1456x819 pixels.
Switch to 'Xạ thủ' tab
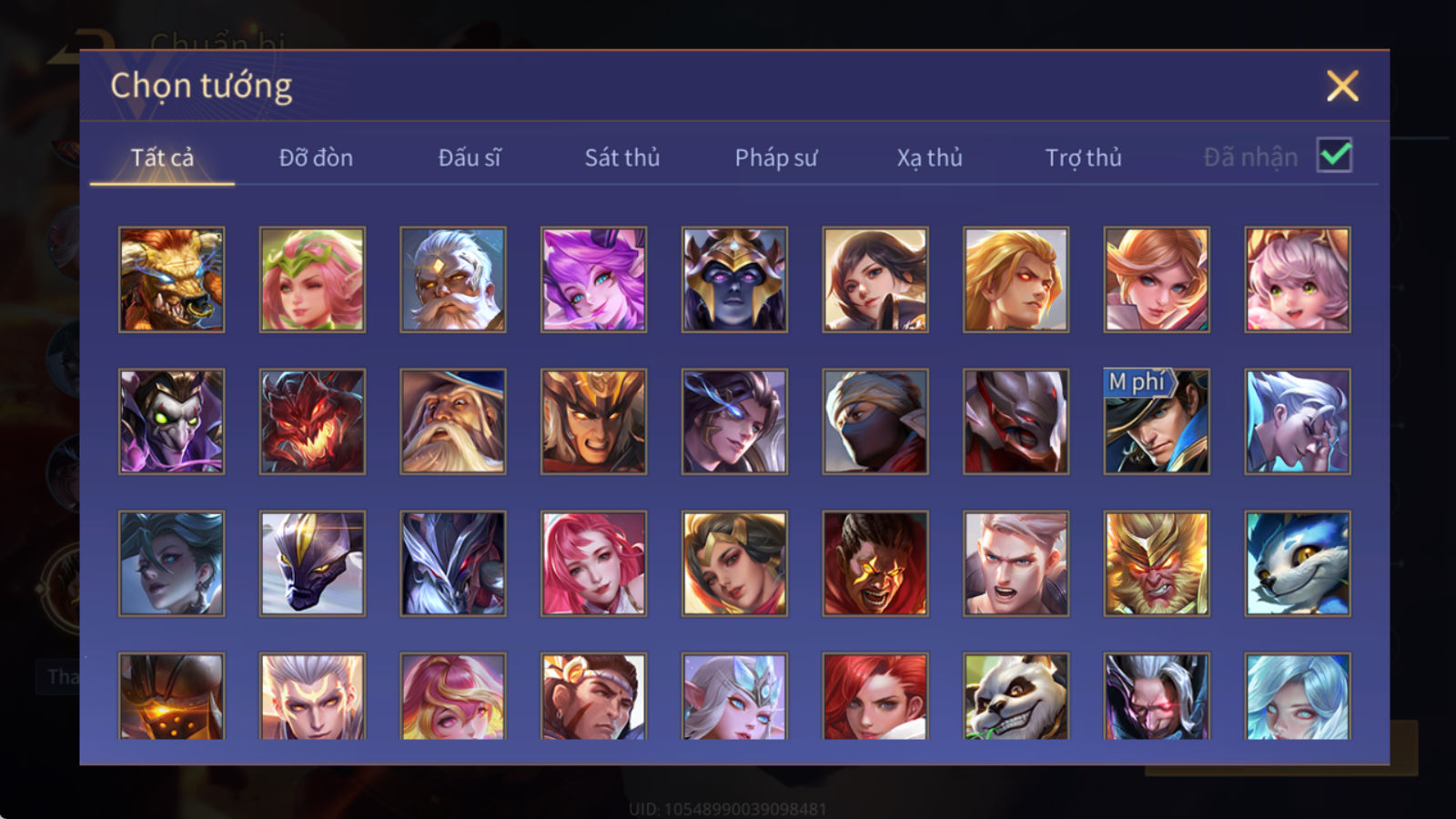coord(930,157)
